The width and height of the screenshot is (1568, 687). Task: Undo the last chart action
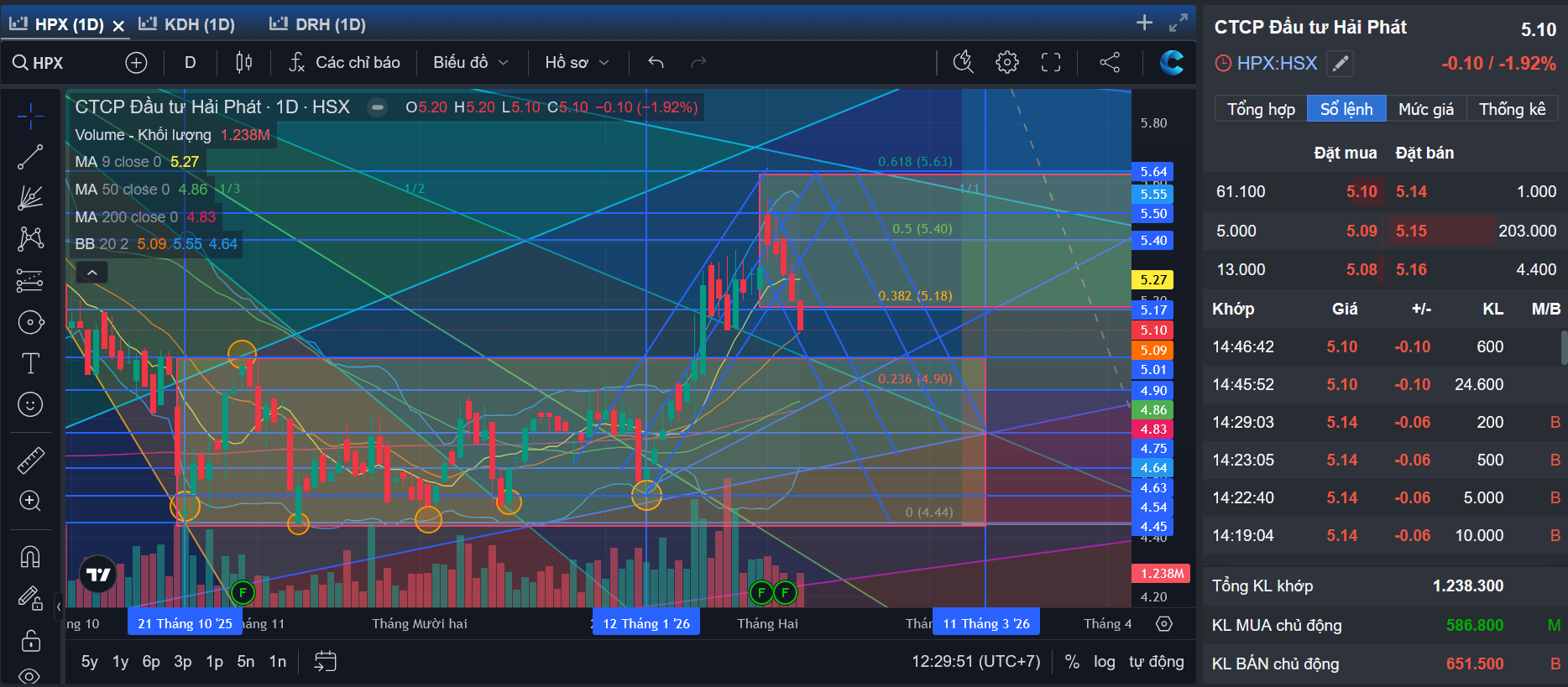656,62
